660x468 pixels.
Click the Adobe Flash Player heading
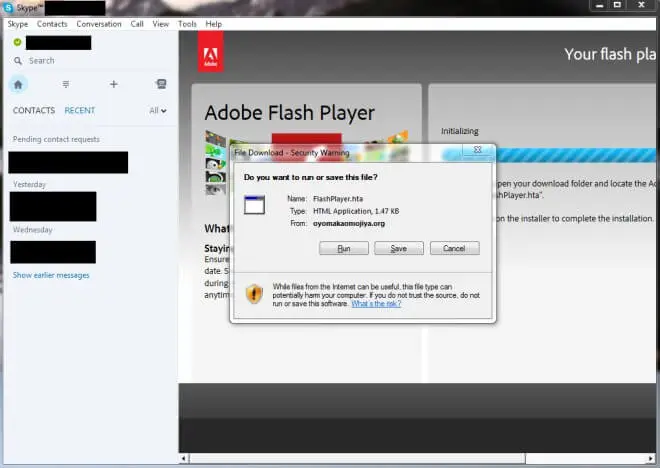290,113
